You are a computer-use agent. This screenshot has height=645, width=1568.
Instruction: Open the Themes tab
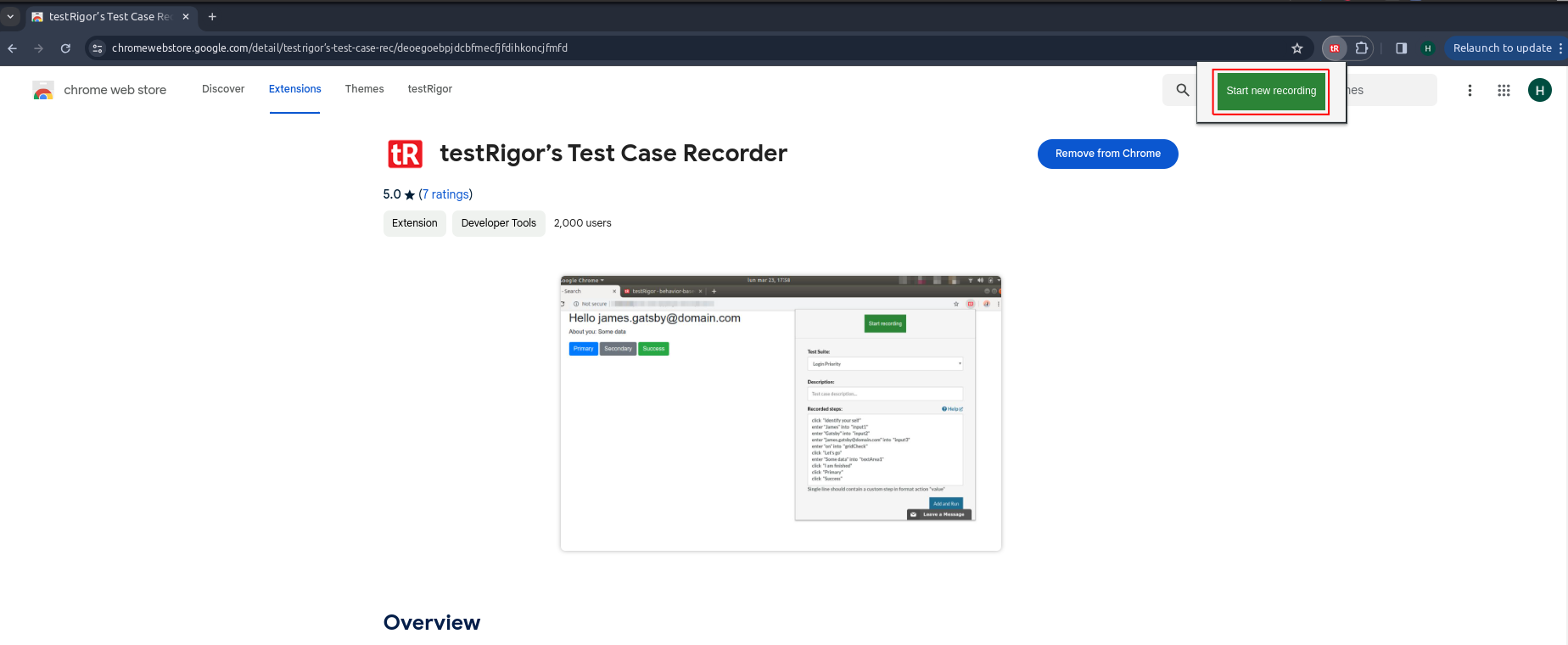[x=364, y=89]
